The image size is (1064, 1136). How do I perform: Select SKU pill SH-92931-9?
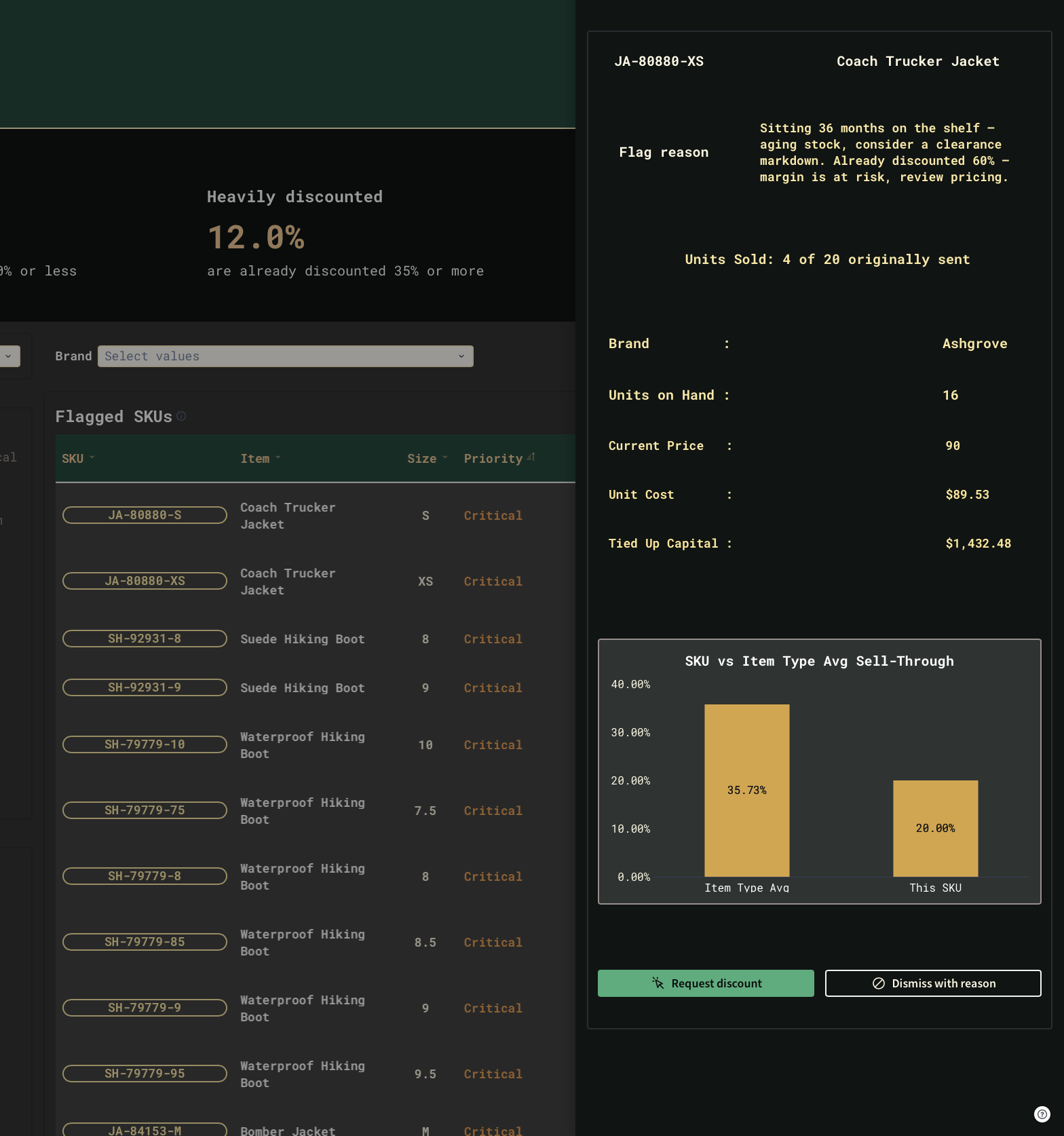point(145,687)
